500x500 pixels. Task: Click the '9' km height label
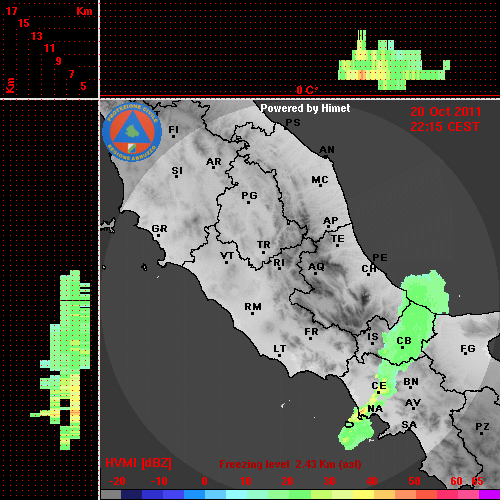click(59, 61)
